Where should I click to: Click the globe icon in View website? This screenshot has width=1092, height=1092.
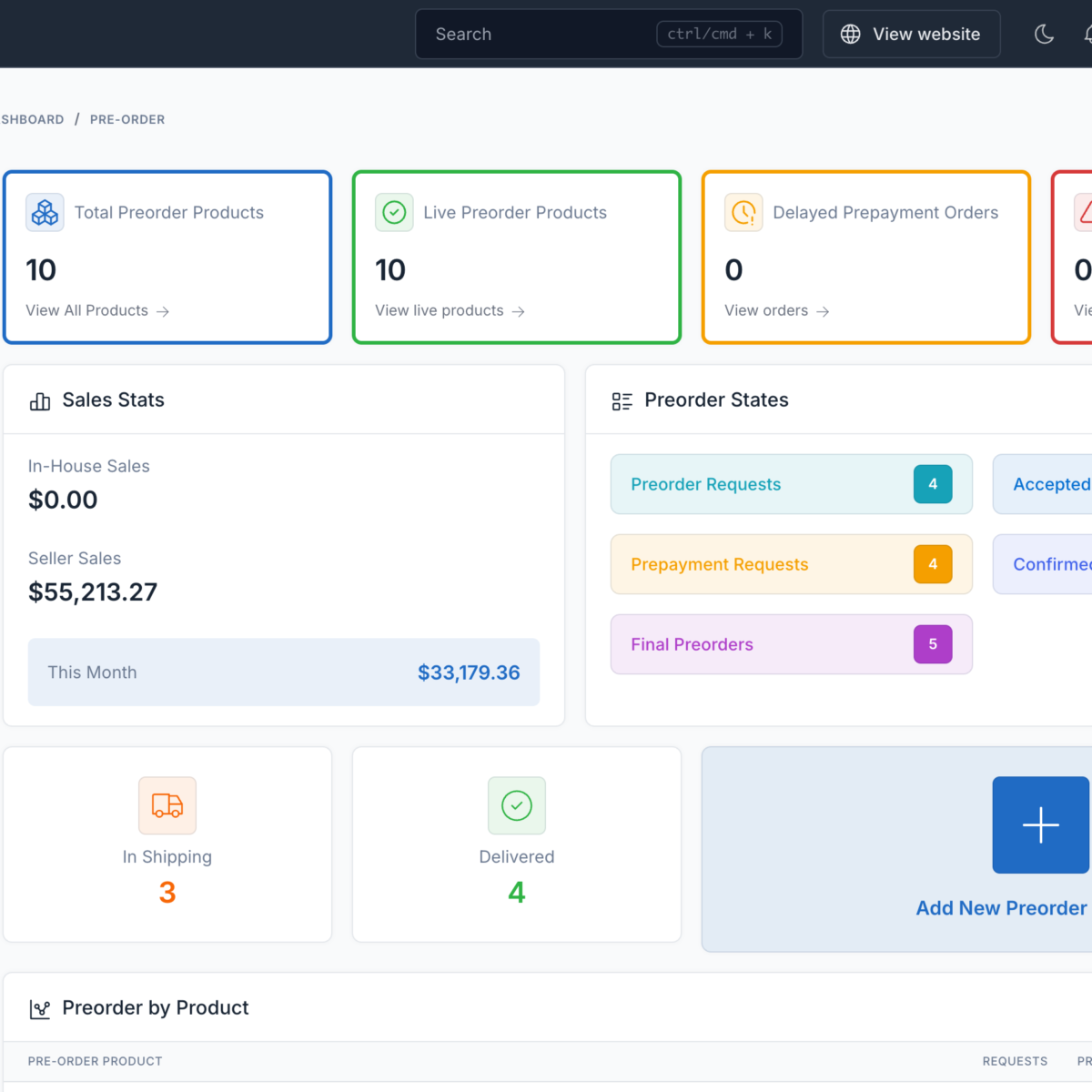click(850, 35)
